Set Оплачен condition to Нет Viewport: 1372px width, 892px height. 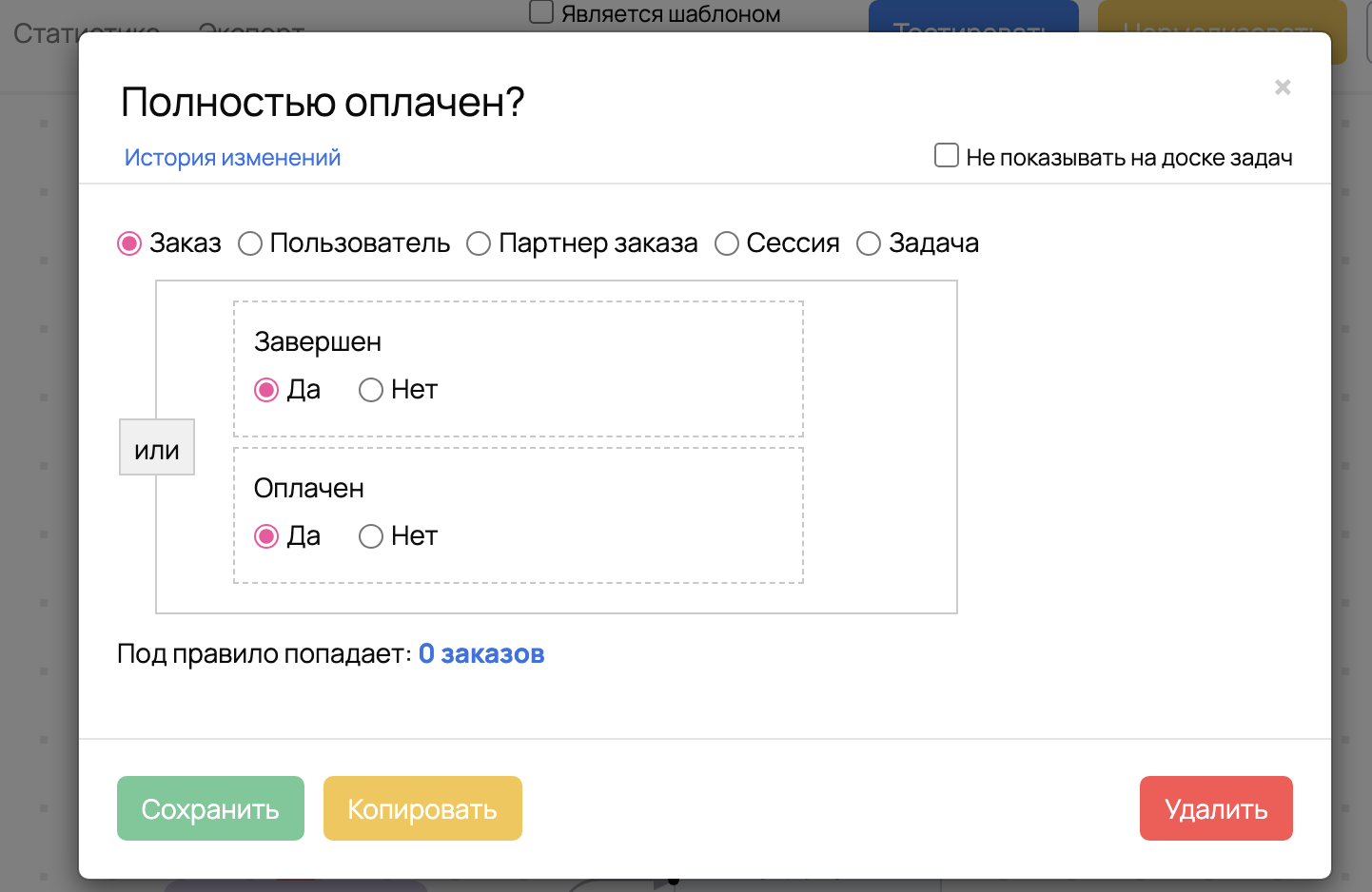371,536
